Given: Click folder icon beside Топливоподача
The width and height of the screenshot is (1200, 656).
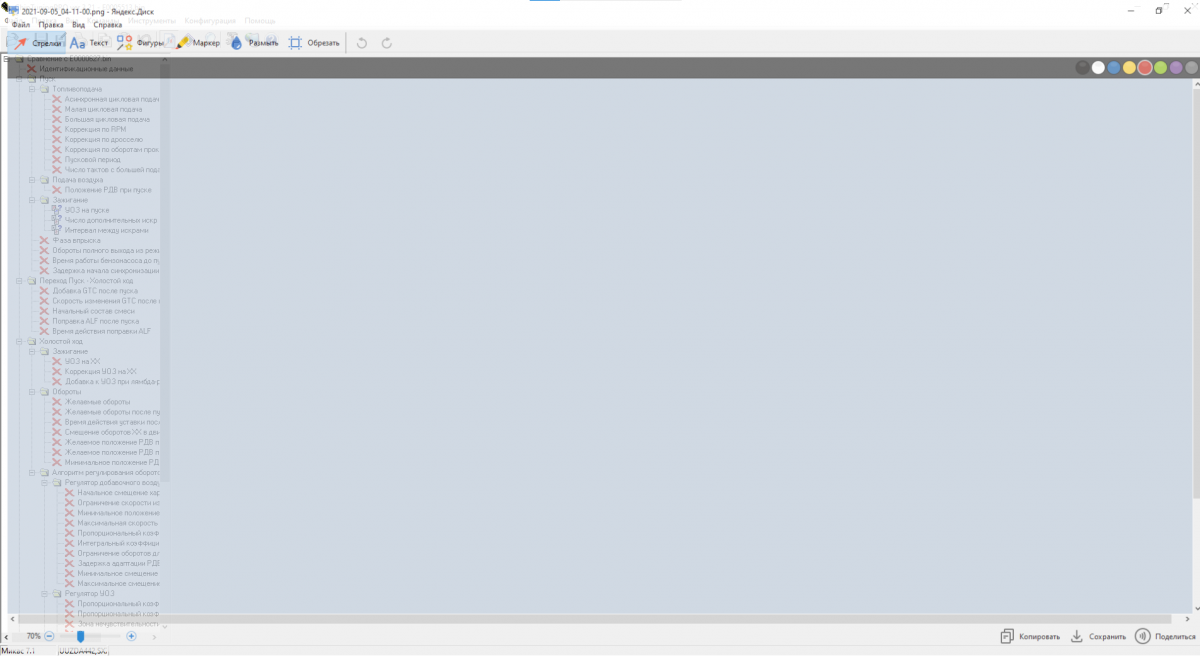Looking at the screenshot, I should coord(44,89).
